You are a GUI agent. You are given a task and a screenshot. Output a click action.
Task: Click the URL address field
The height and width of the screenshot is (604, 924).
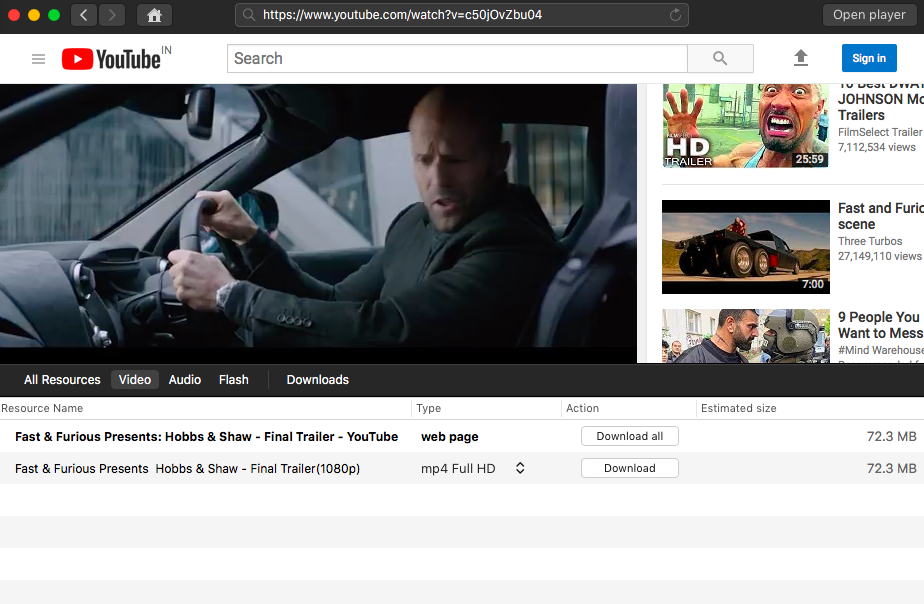(x=461, y=15)
